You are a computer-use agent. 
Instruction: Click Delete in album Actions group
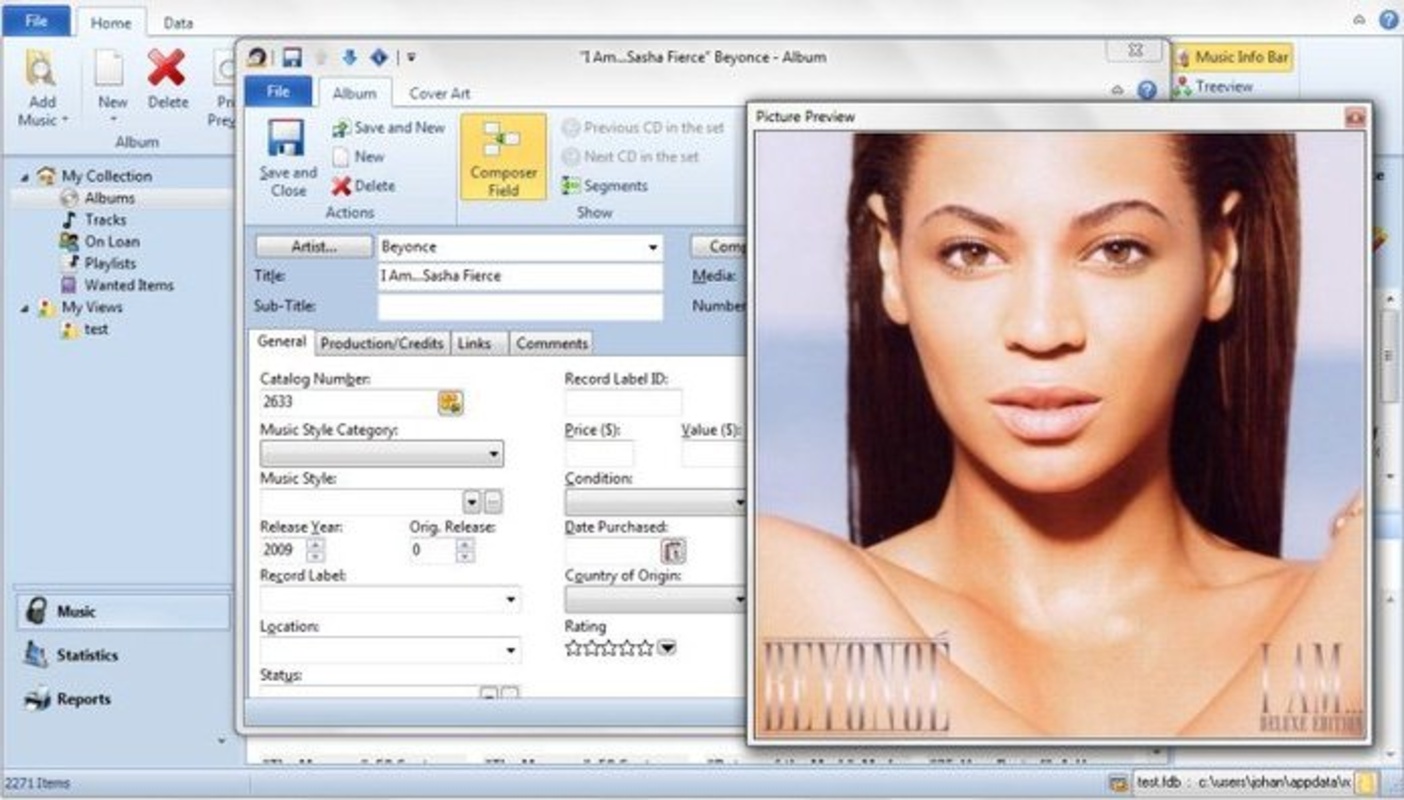[x=363, y=186]
